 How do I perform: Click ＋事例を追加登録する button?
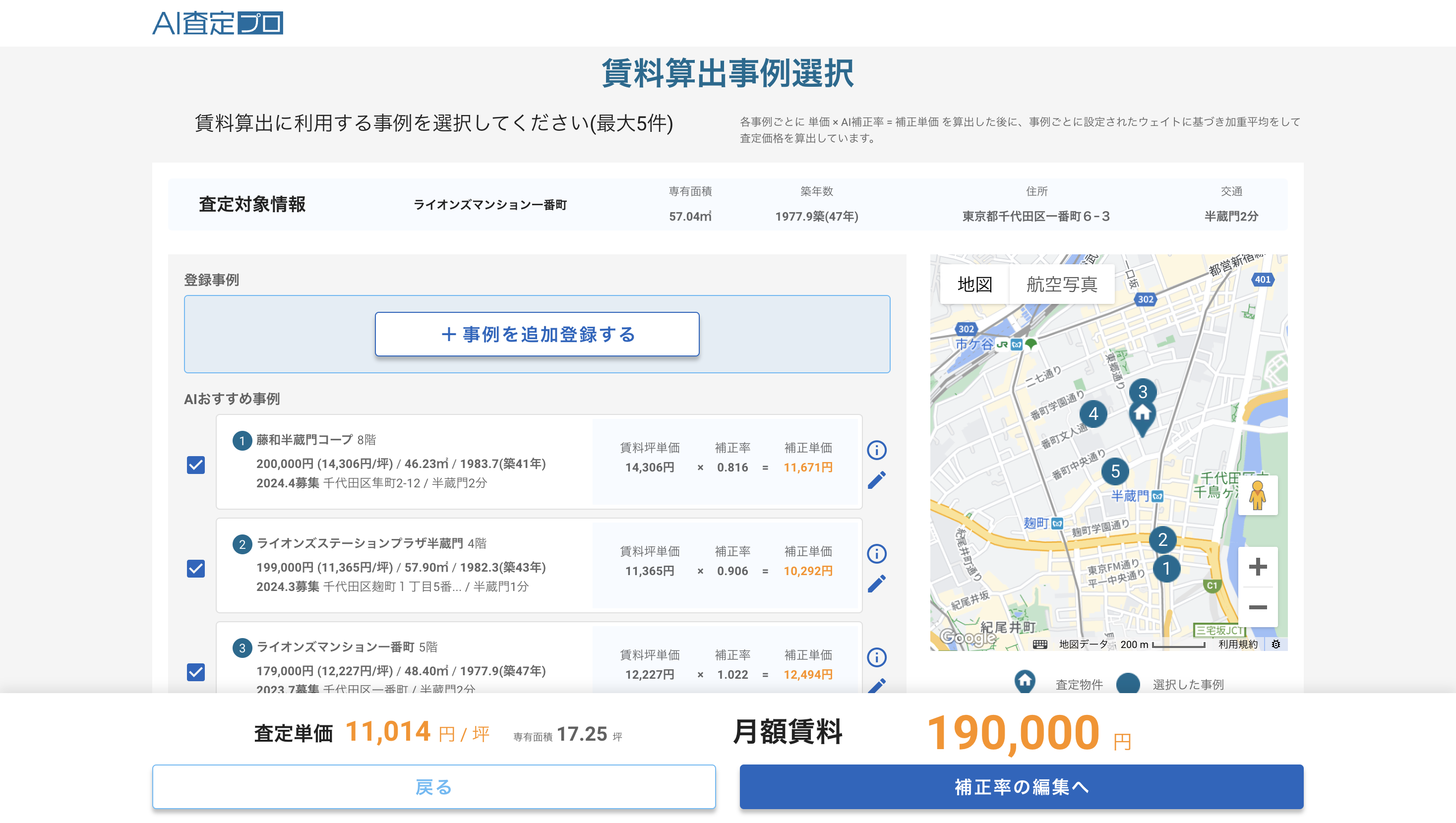coord(537,334)
